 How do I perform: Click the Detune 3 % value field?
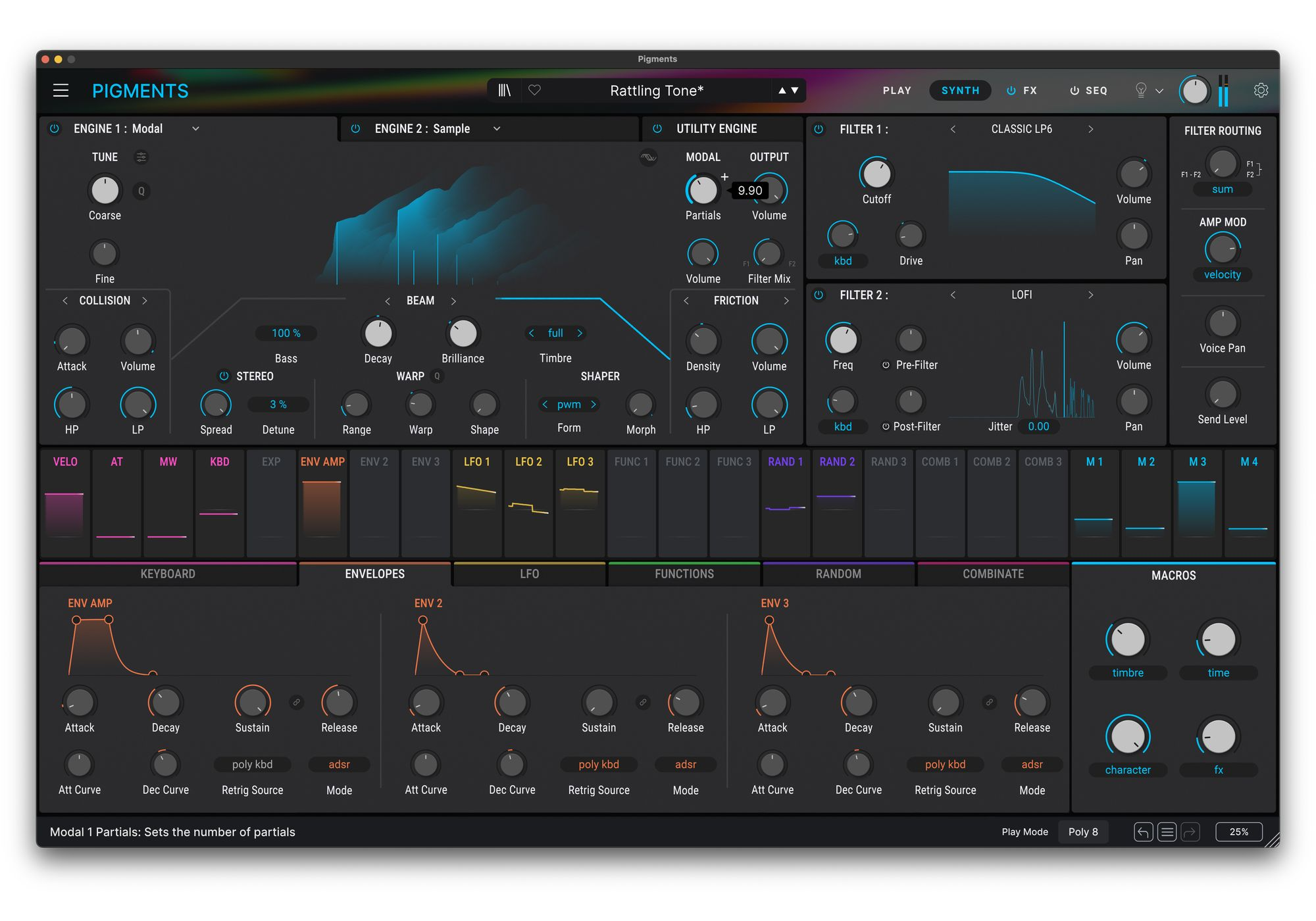click(x=278, y=404)
